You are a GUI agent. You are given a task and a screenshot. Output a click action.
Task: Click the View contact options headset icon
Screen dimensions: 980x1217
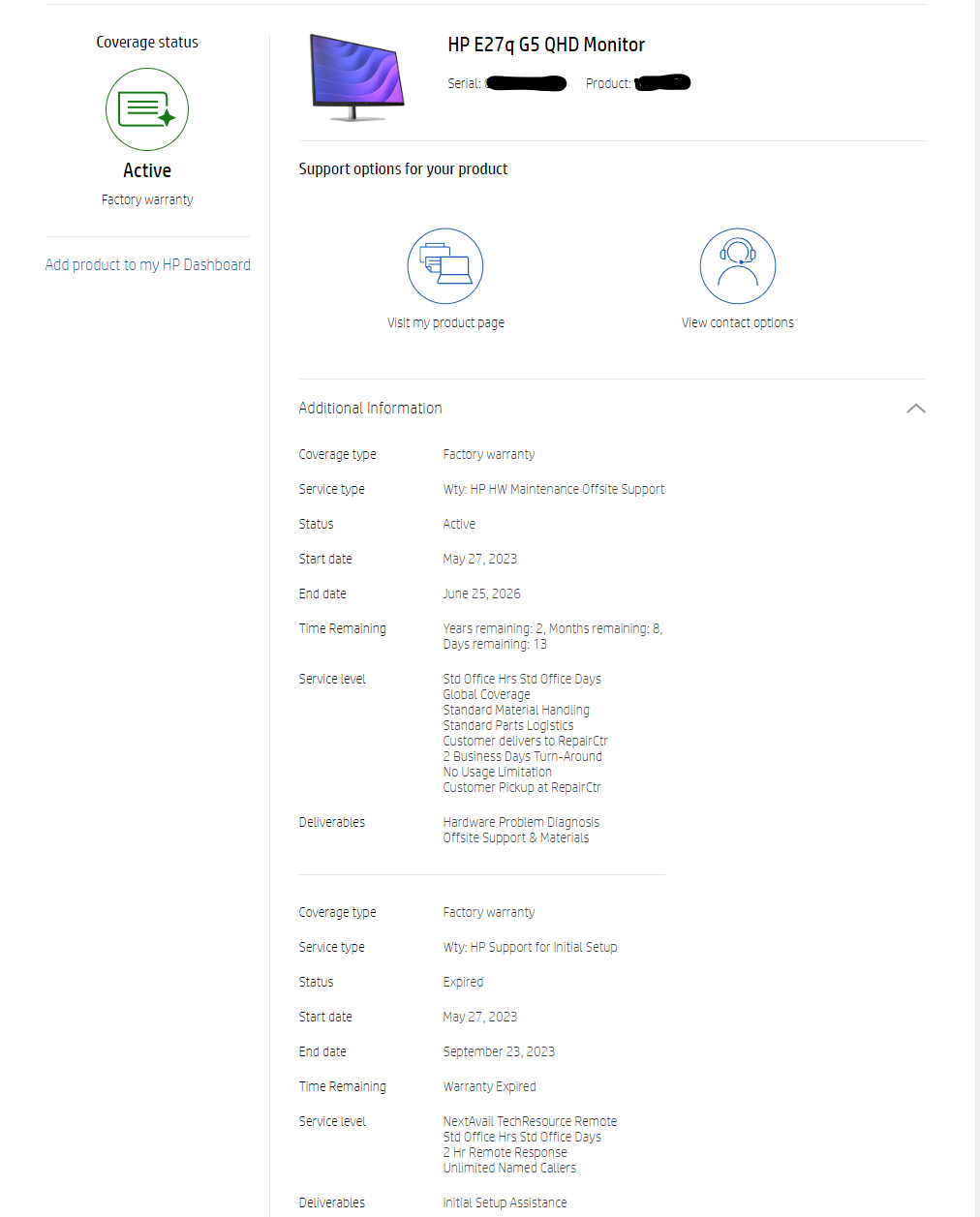coord(738,266)
